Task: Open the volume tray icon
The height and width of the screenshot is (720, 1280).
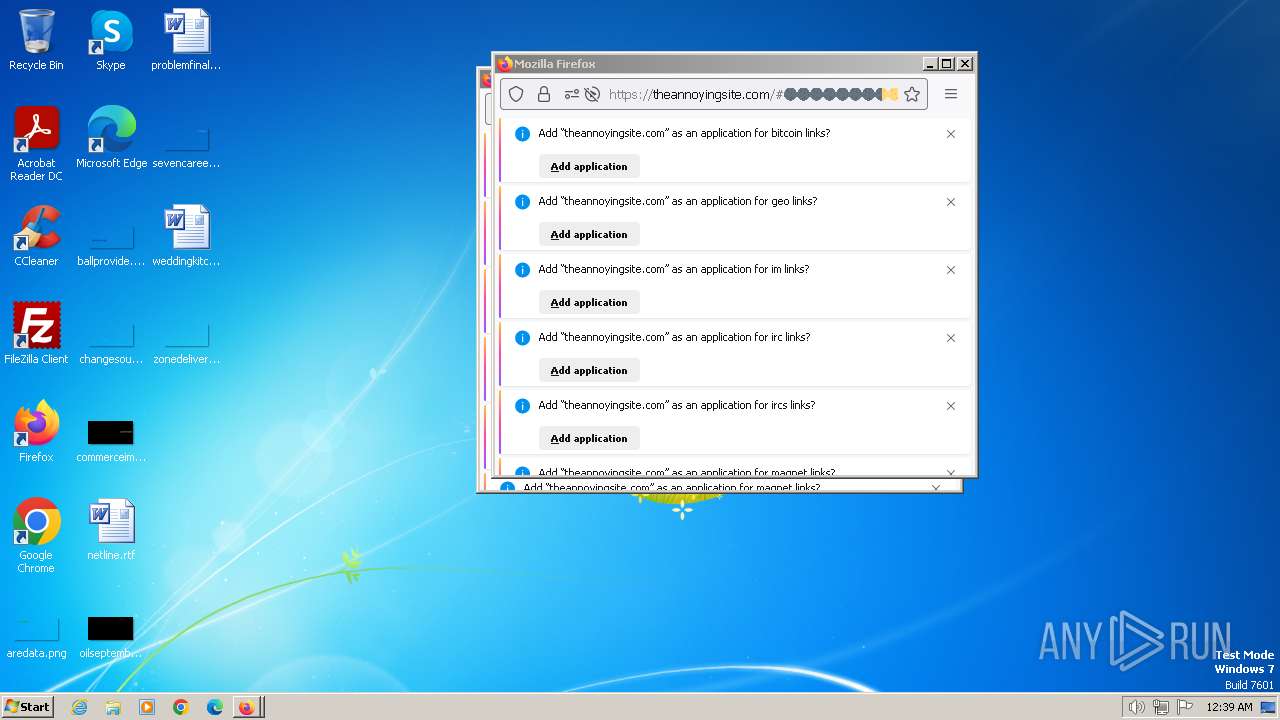Action: point(1136,707)
